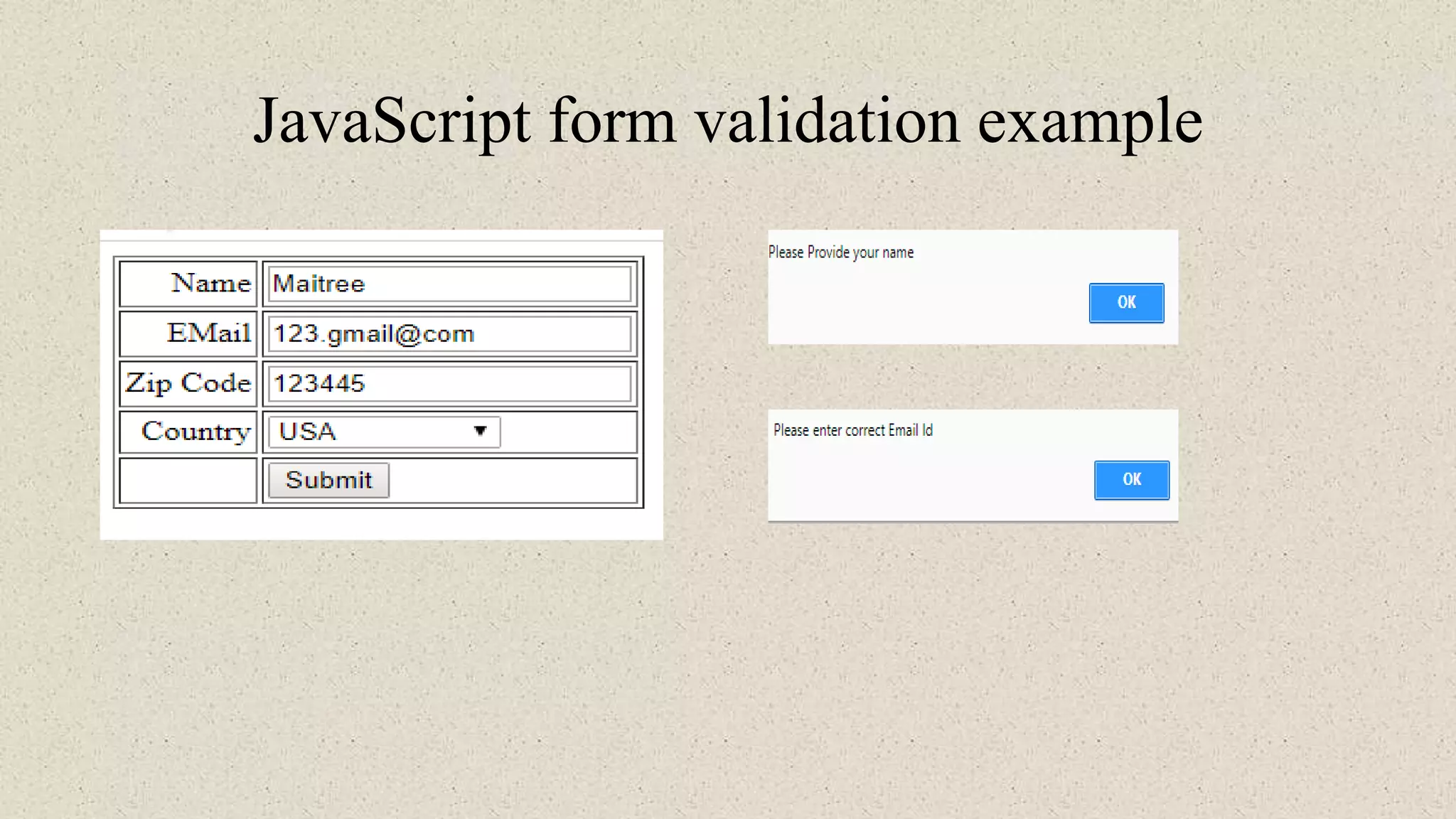
Task: Click the 'Please Provide your name' message text
Action: pyautogui.click(x=841, y=252)
